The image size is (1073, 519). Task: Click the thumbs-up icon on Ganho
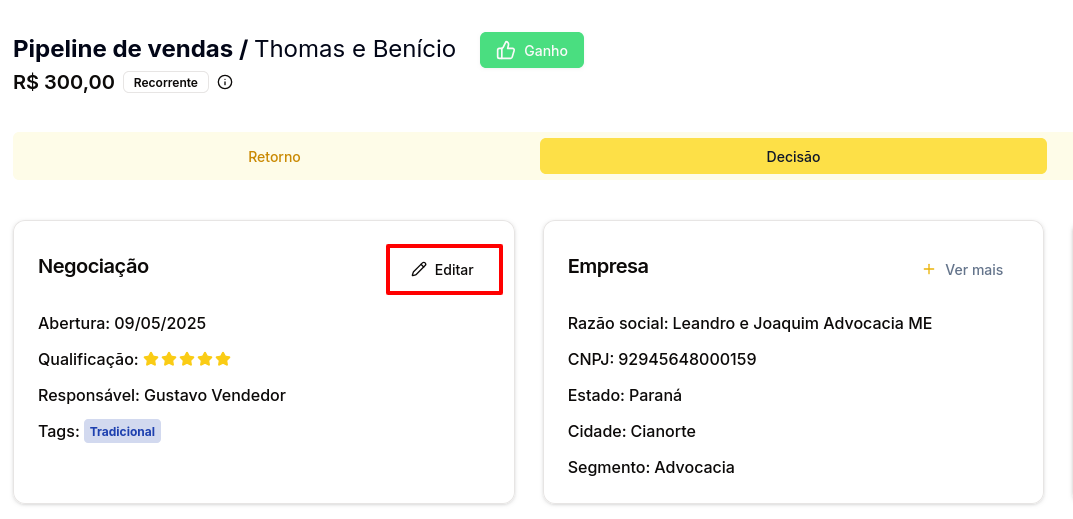point(506,50)
